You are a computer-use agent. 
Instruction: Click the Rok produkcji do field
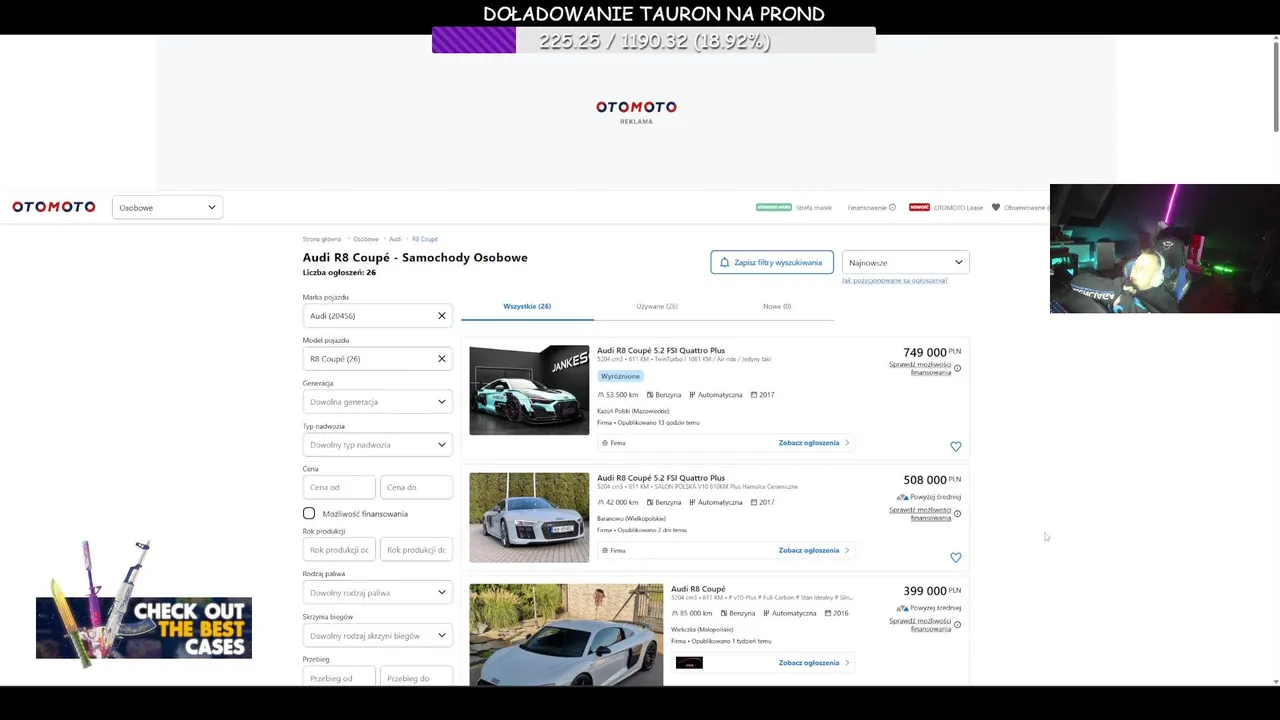click(x=416, y=550)
